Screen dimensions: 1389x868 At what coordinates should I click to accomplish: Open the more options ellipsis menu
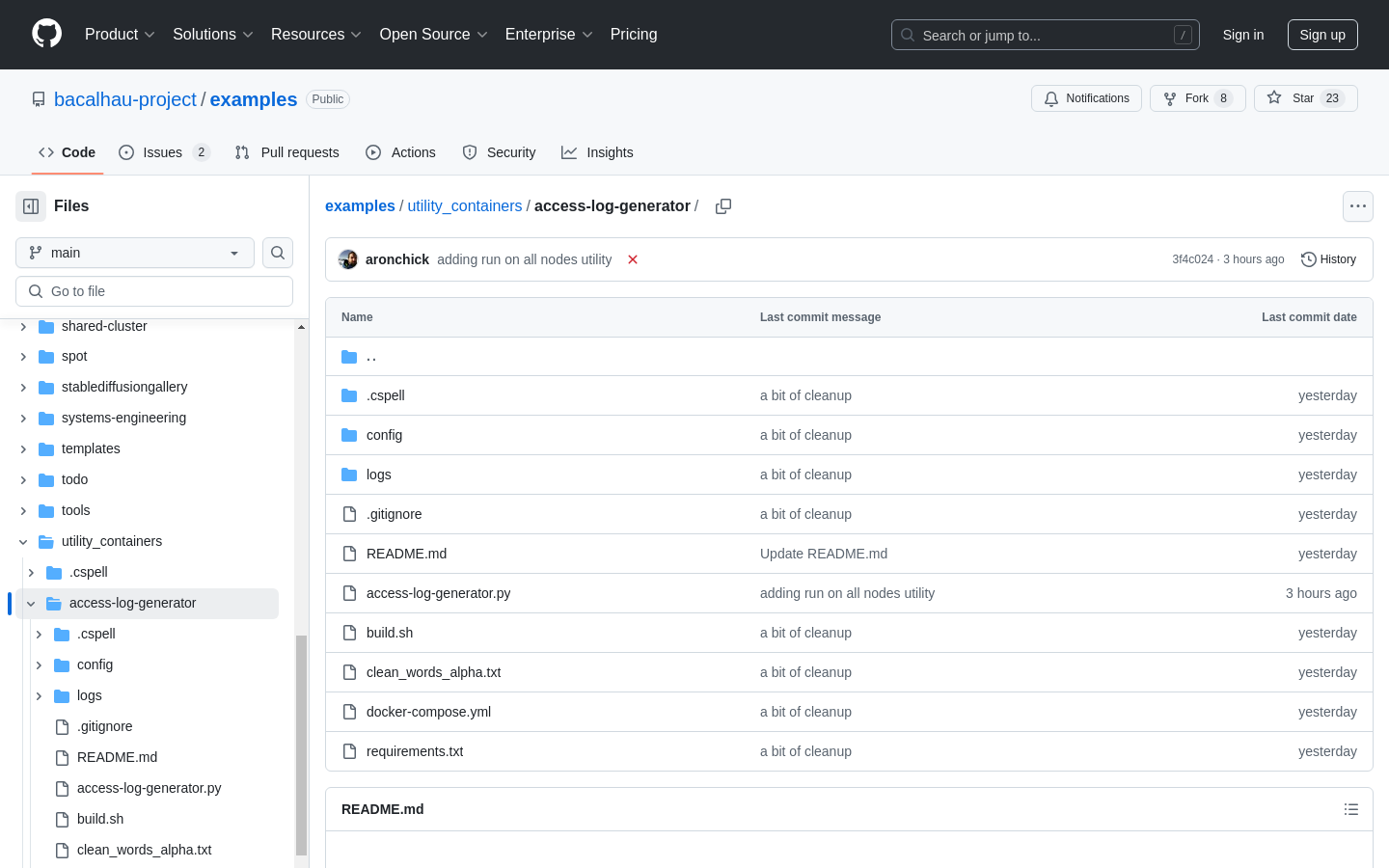click(x=1358, y=206)
